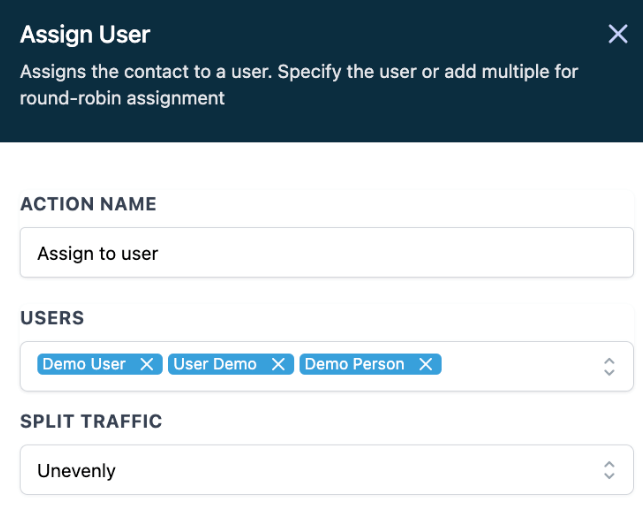643x511 pixels.
Task: Remove User Demo from the users list
Action: 278,364
